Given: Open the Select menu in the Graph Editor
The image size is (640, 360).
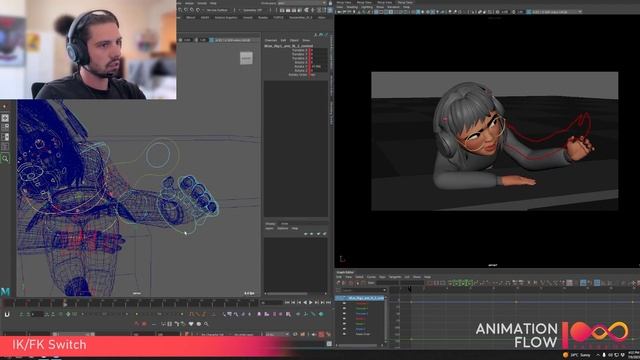Looking at the screenshot, I should click(359, 277).
